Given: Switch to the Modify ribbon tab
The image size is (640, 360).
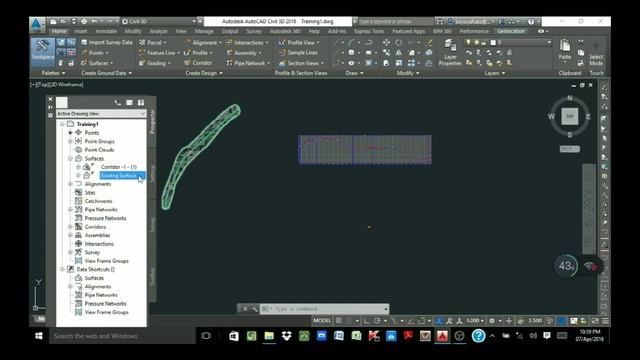Looking at the screenshot, I should click(133, 31).
